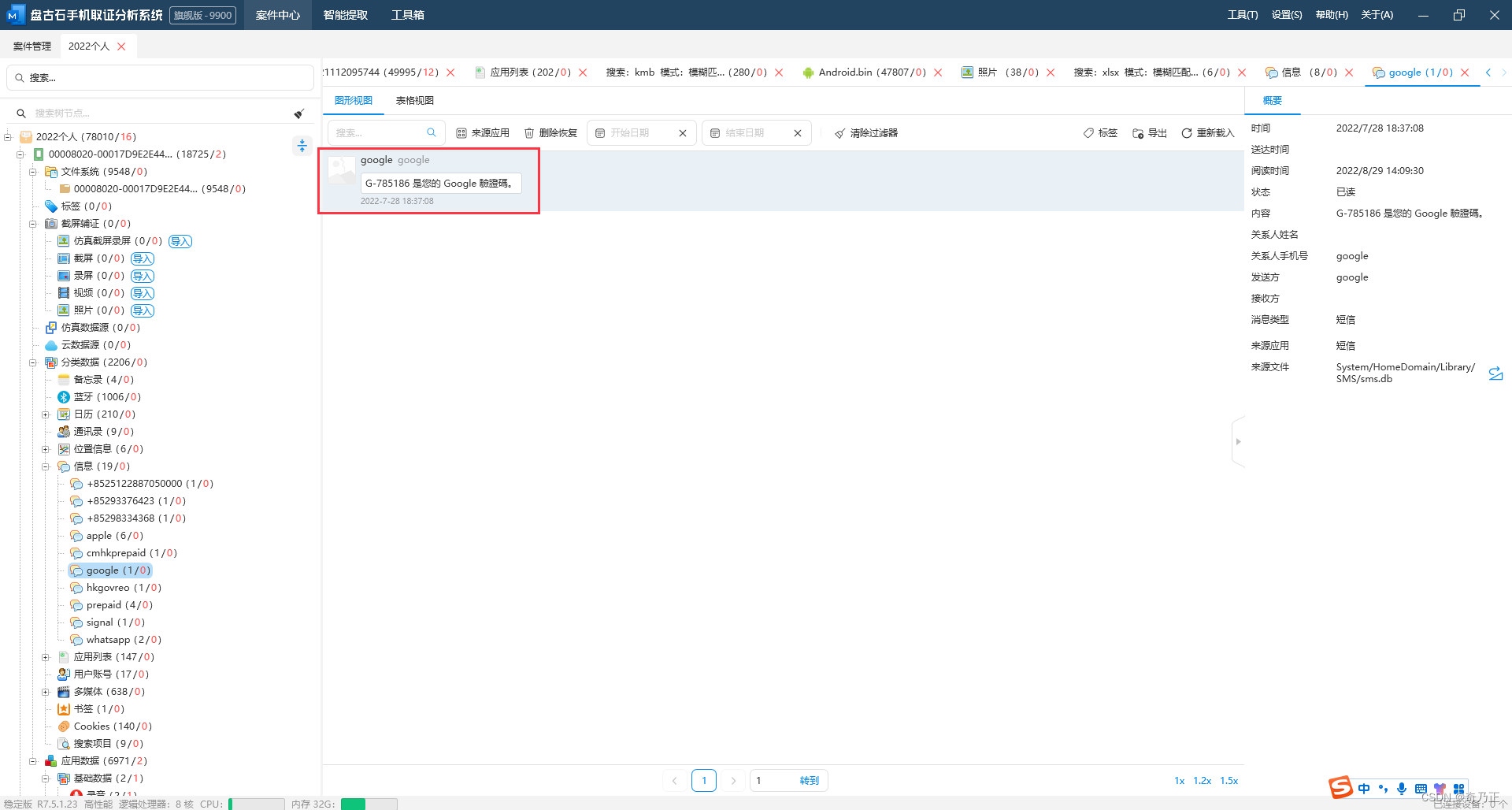Image resolution: width=1512 pixels, height=810 pixels.
Task: Expand the 日历 calendar node
Action: 46,414
